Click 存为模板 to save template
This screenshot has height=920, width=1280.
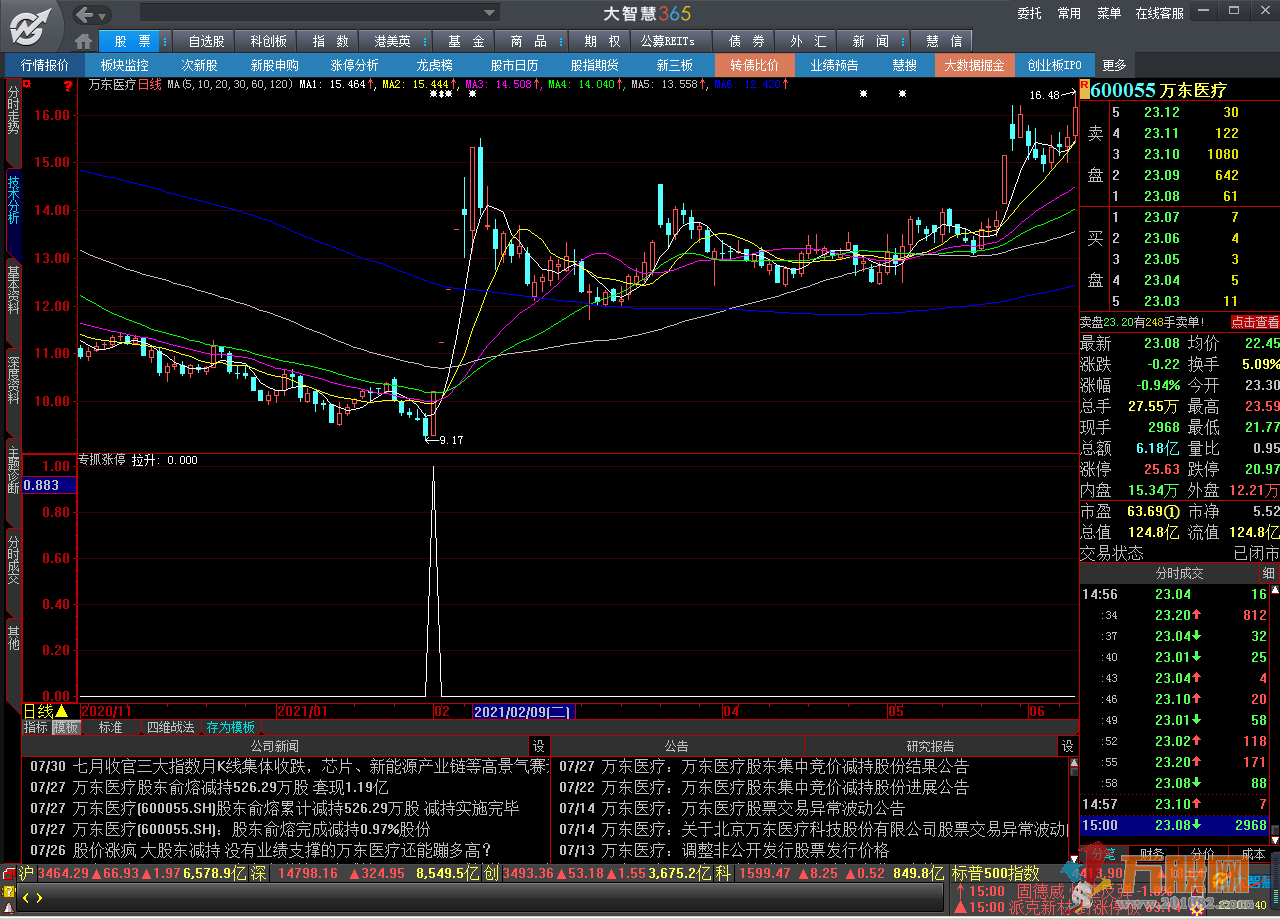pyautogui.click(x=230, y=728)
